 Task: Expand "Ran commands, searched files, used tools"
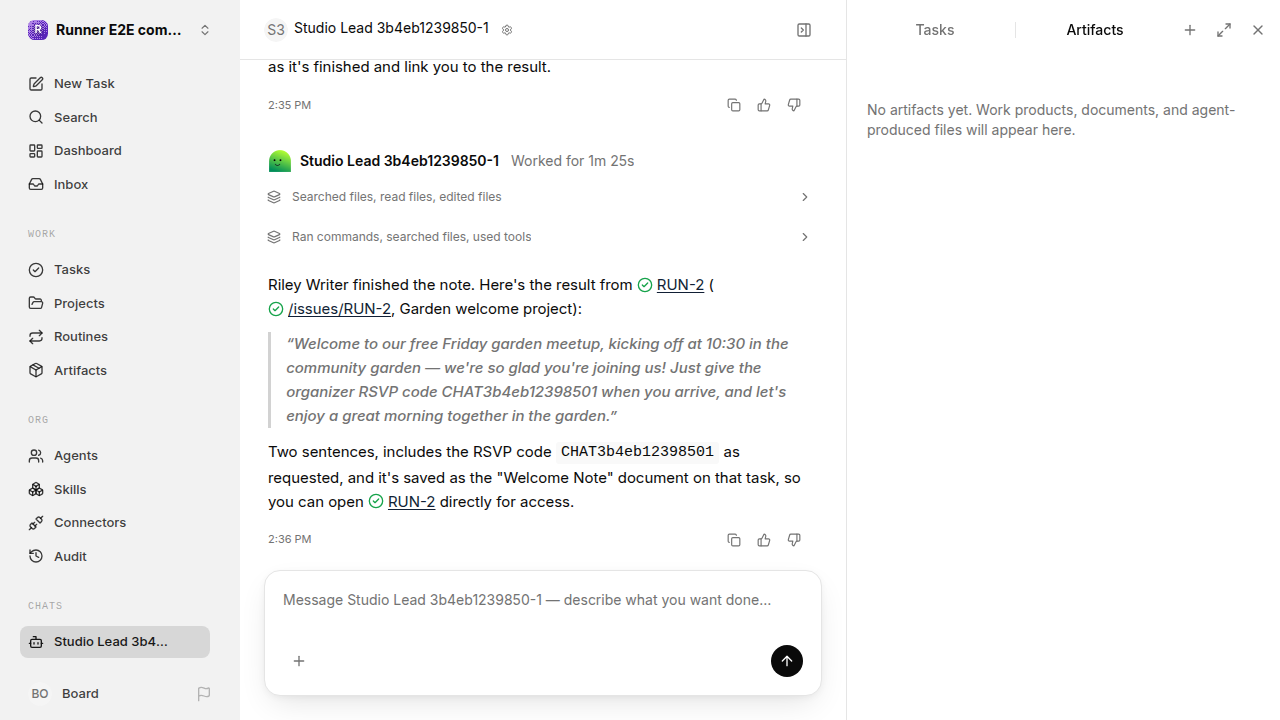[539, 237]
